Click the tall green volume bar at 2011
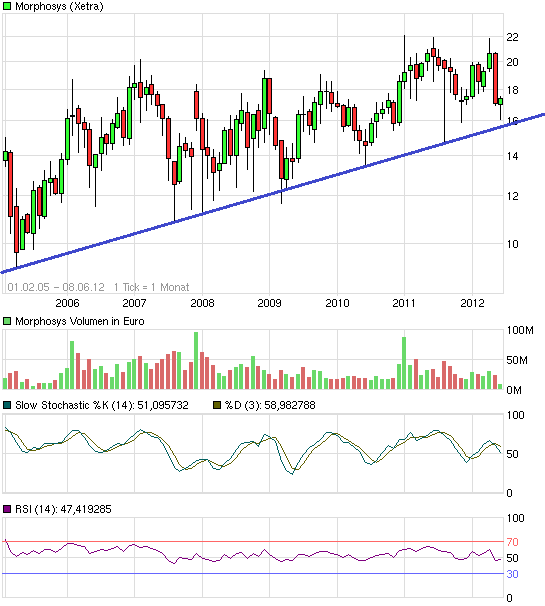Viewport: 545px width, 606px height. tap(404, 363)
